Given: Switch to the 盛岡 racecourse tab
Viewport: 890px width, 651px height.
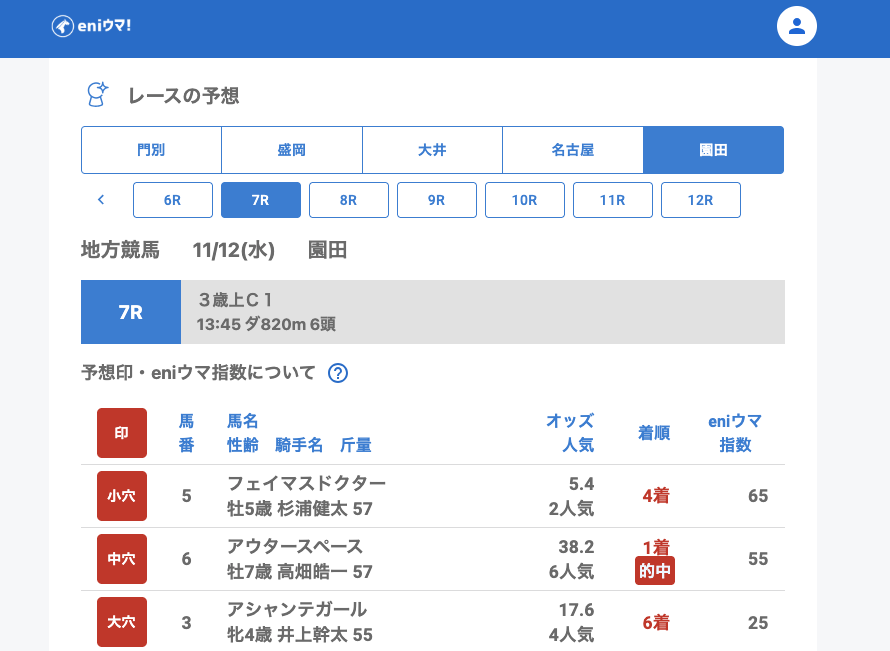Looking at the screenshot, I should tap(291, 150).
